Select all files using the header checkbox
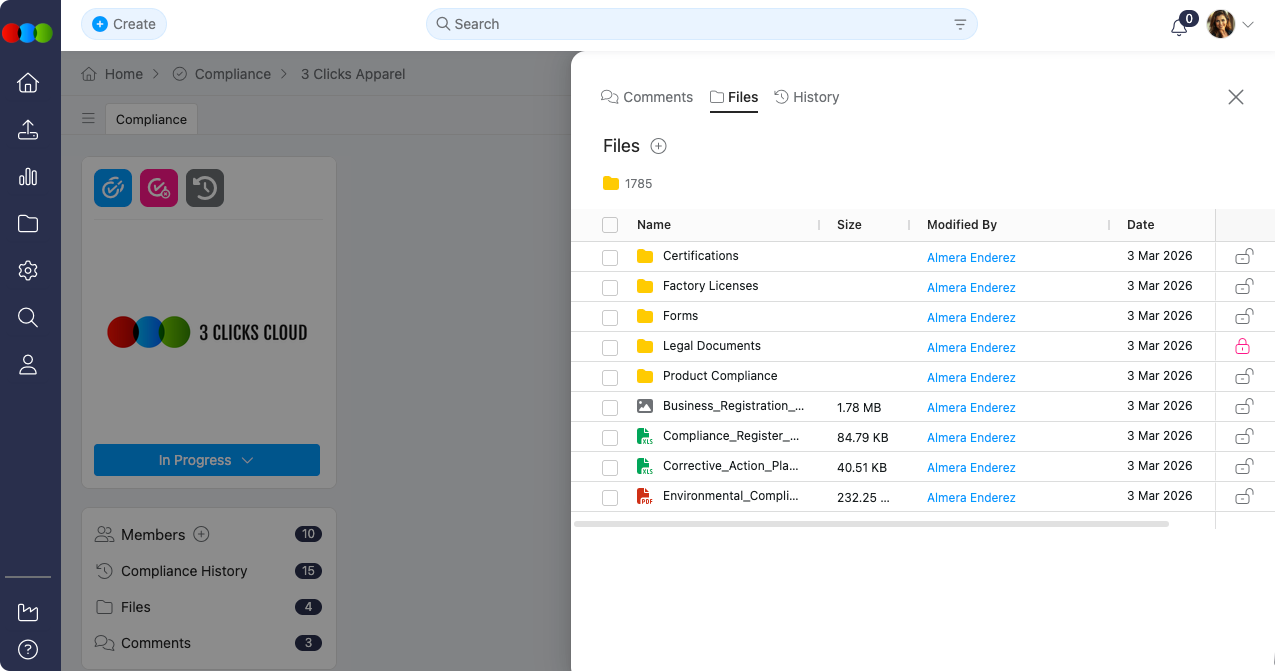Viewport: 1275px width, 671px height. (x=610, y=224)
